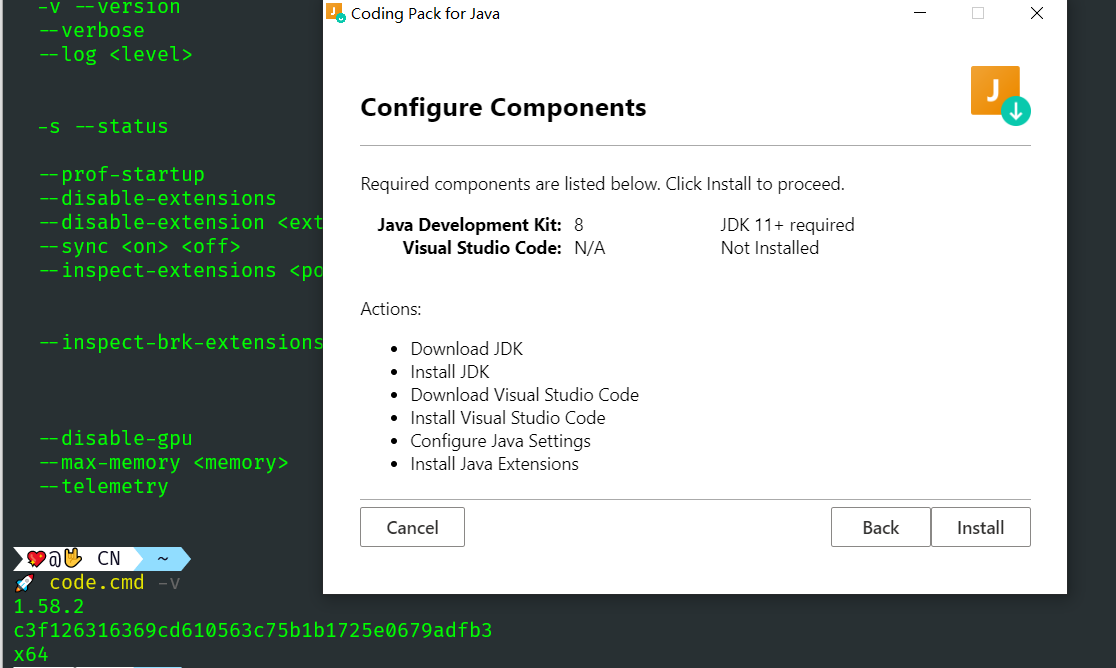The height and width of the screenshot is (668, 1116).
Task: Click the Configure Java Settings list entry
Action: point(500,440)
